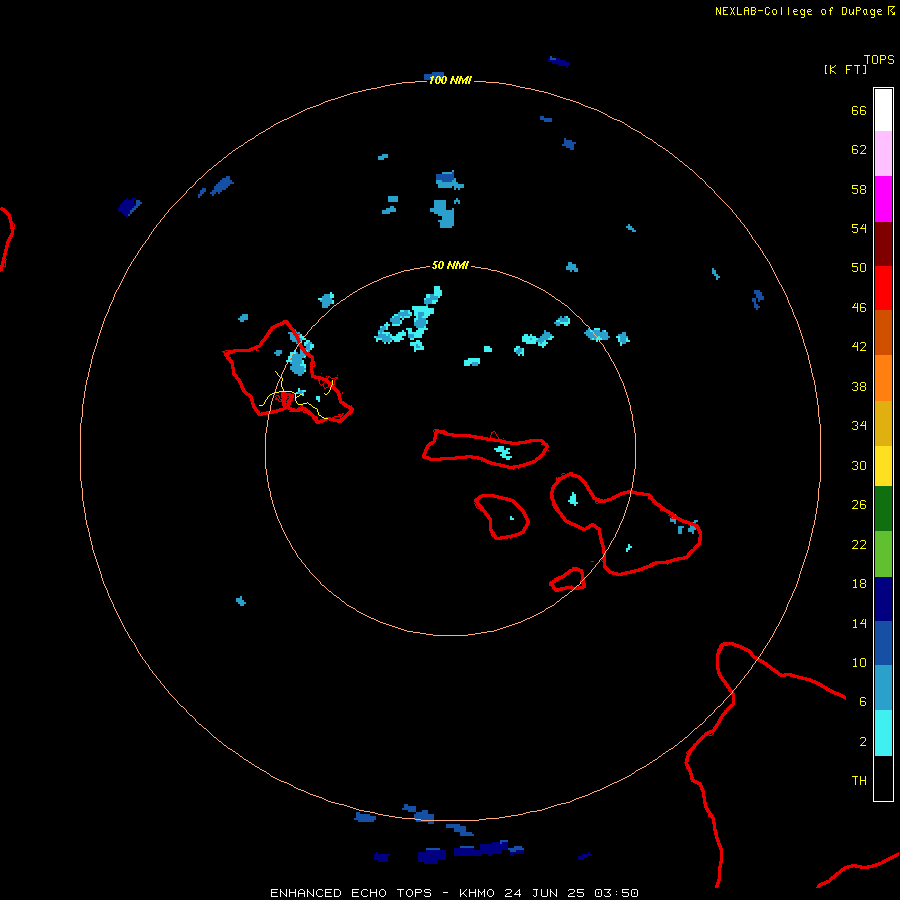
Task: Click the ENHANCED ECHO TOPS product title
Action: (x=351, y=893)
